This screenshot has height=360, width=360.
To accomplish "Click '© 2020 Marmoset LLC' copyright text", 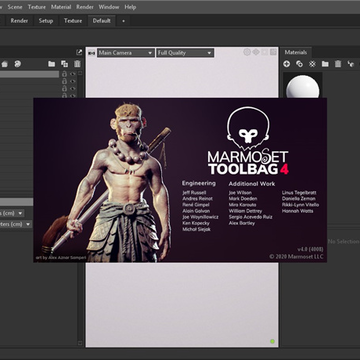I will pos(296,257).
